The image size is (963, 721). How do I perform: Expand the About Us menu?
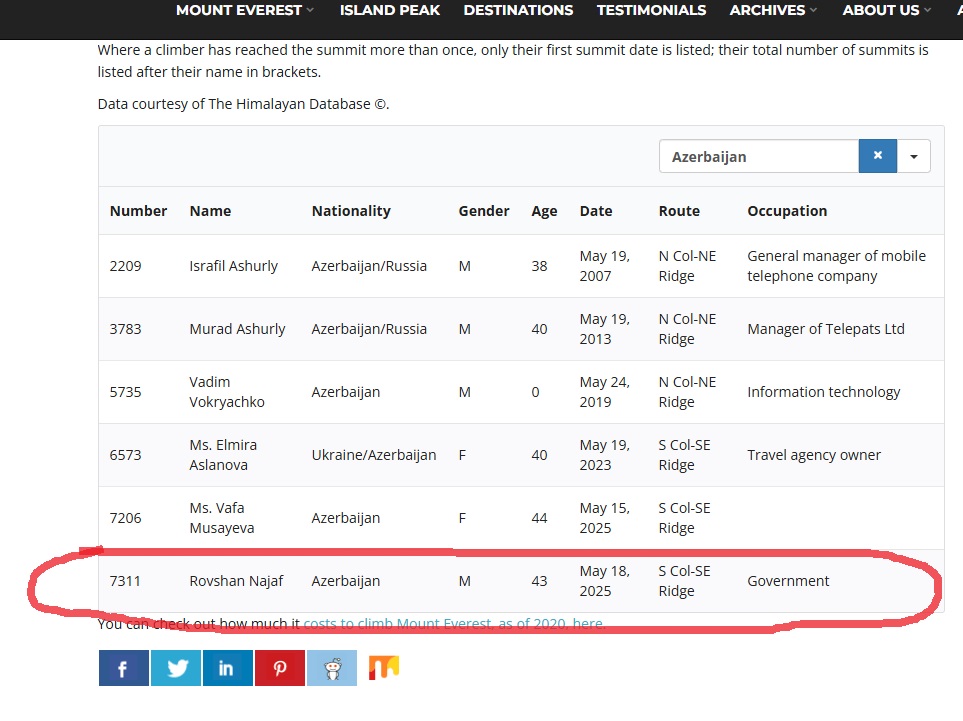(x=887, y=10)
